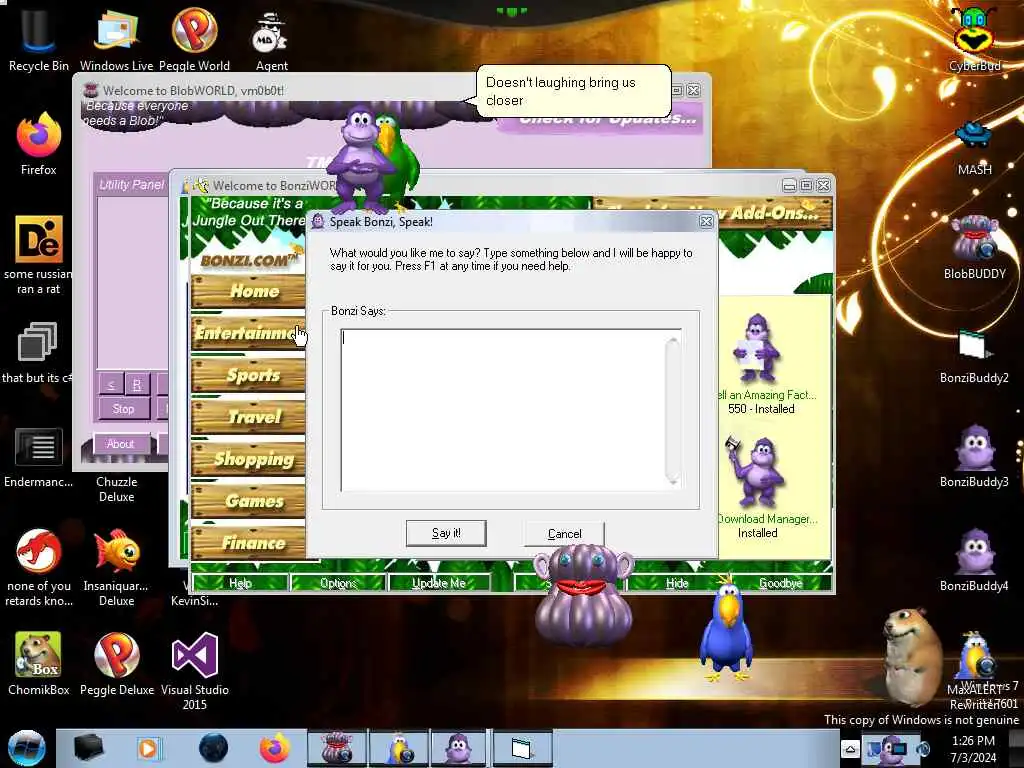Open the Windows Start menu orb
This screenshot has width=1024, height=768.
point(26,748)
